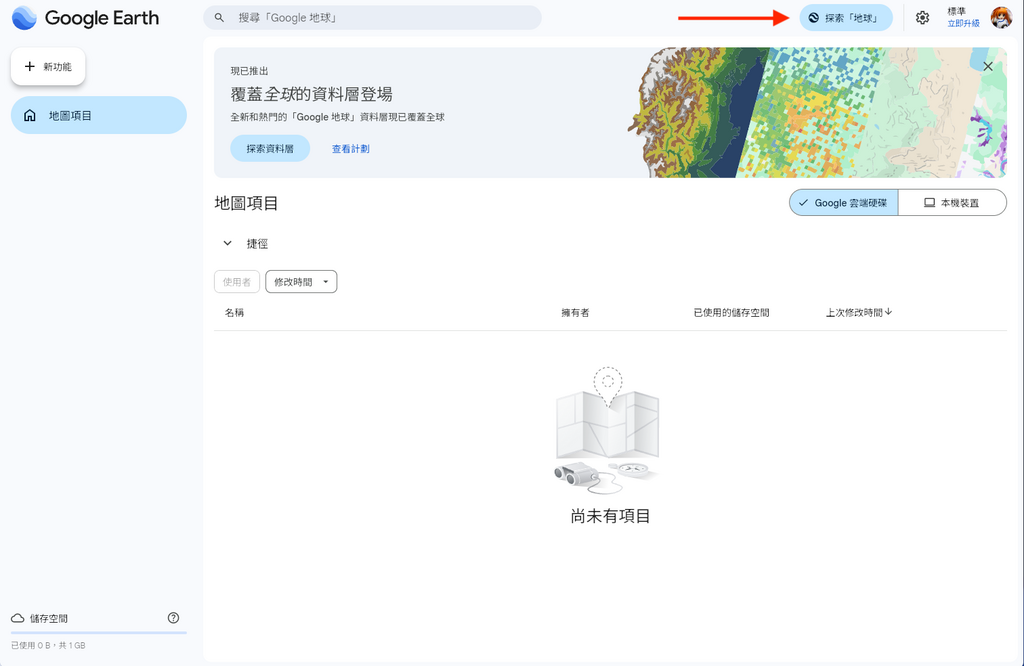1024x666 pixels.
Task: Click the banner map layers image
Action: click(816, 112)
